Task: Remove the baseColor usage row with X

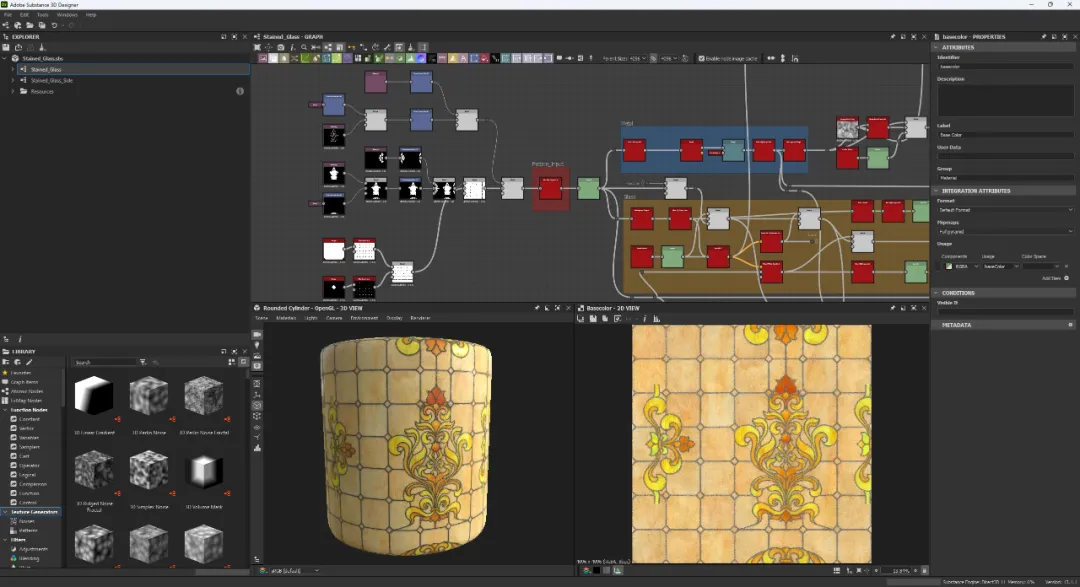Action: coord(1067,266)
